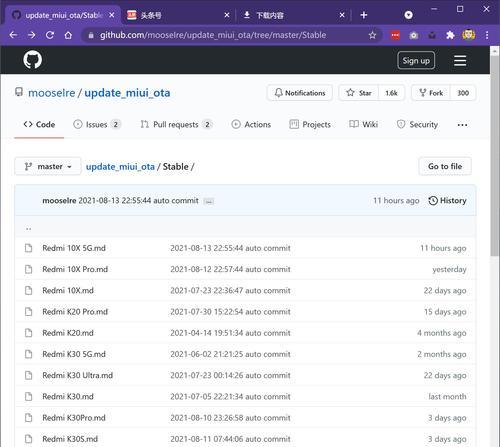Open the update_miui_ota repository title link
This screenshot has width=500, height=447.
(127, 93)
